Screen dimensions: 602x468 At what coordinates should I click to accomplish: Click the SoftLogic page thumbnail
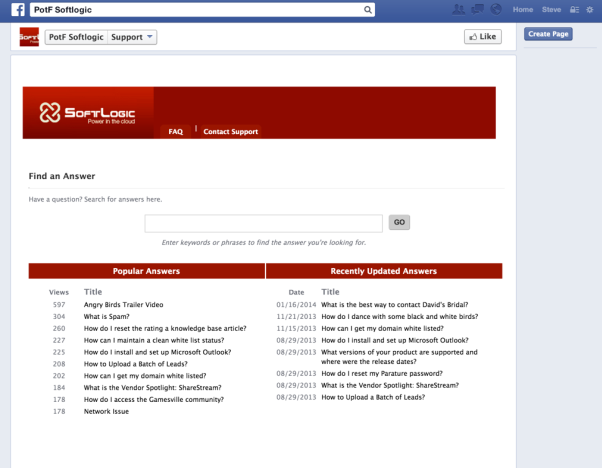coord(29,37)
